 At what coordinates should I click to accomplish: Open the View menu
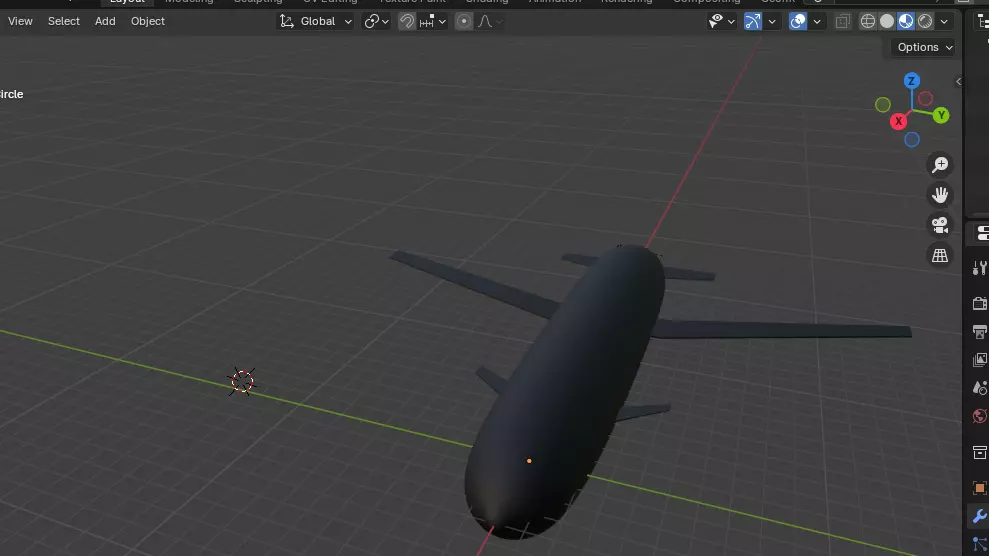pos(20,21)
